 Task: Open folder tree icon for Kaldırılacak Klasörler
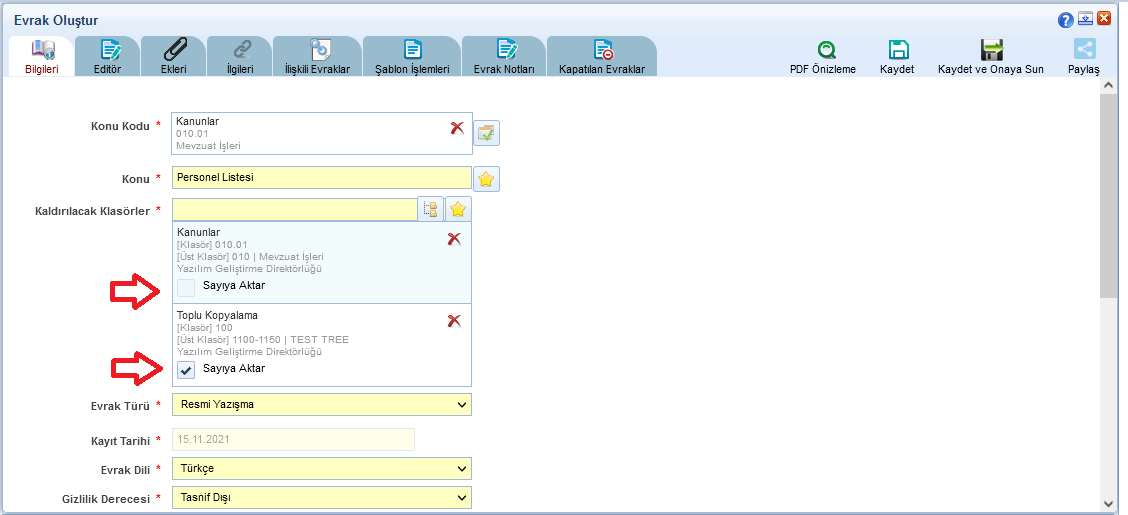point(431,209)
